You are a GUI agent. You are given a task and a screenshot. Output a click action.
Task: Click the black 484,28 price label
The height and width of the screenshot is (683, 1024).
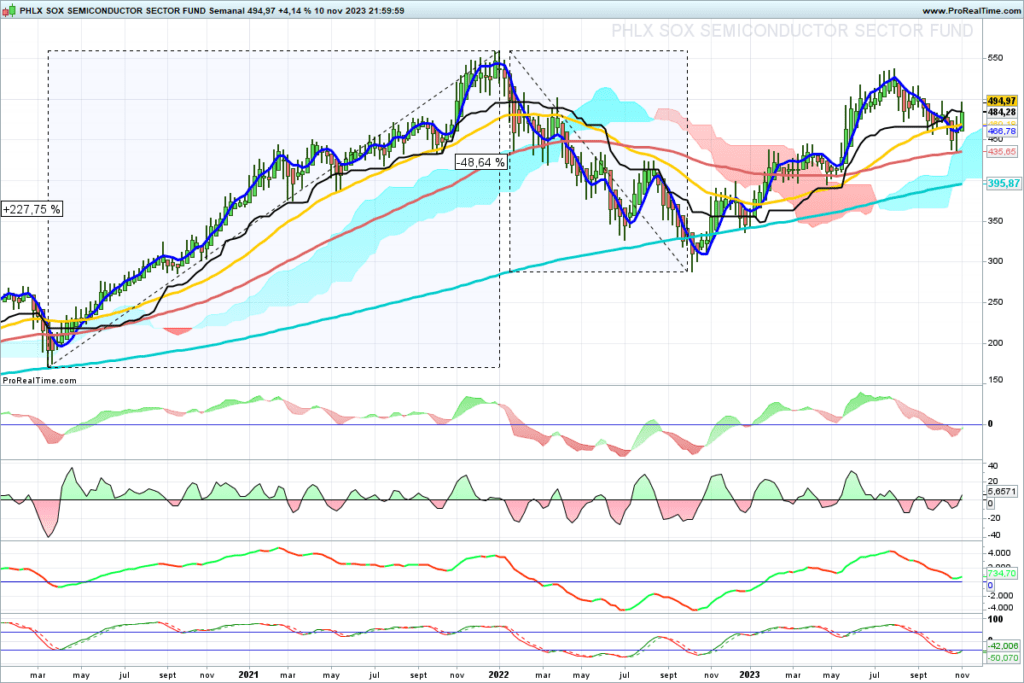click(1001, 112)
